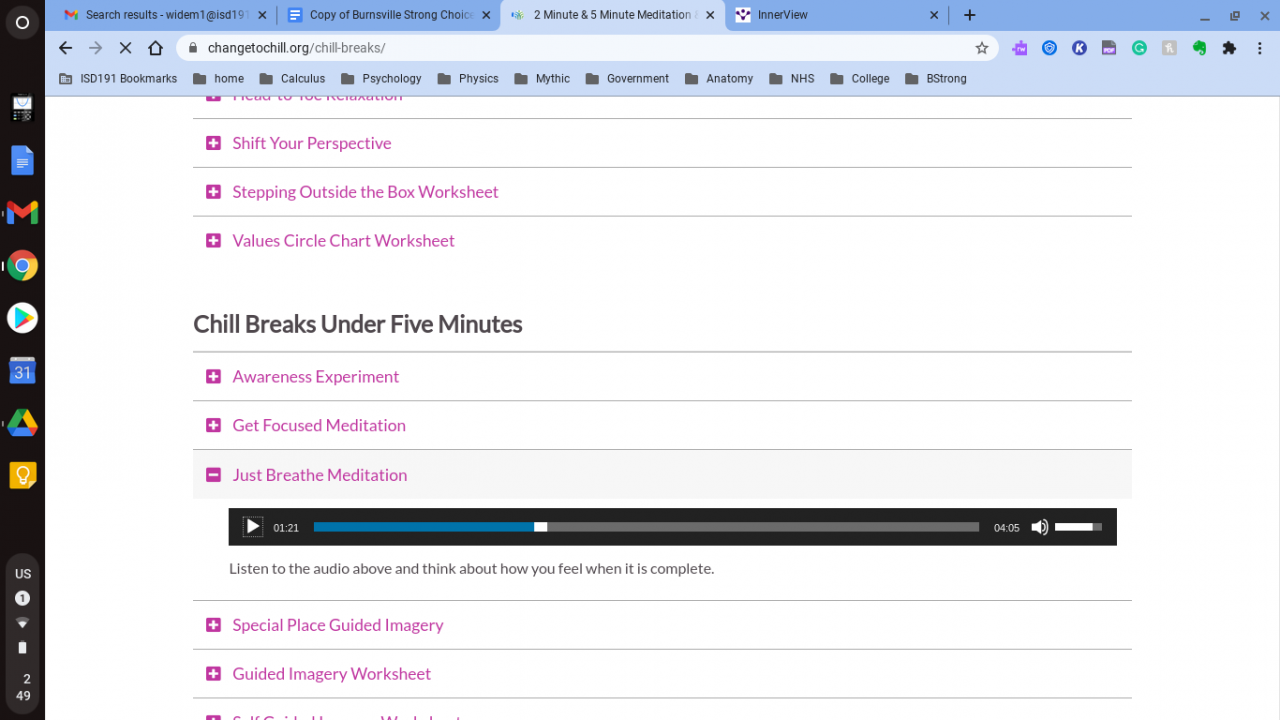Go to the browser home page
Image resolution: width=1280 pixels, height=720 pixels.
tap(155, 48)
